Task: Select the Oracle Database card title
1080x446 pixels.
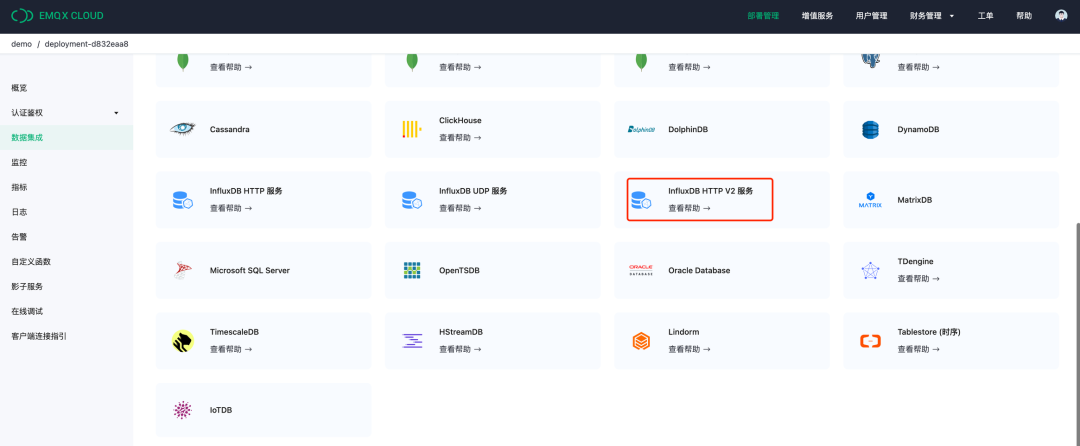Action: (699, 270)
